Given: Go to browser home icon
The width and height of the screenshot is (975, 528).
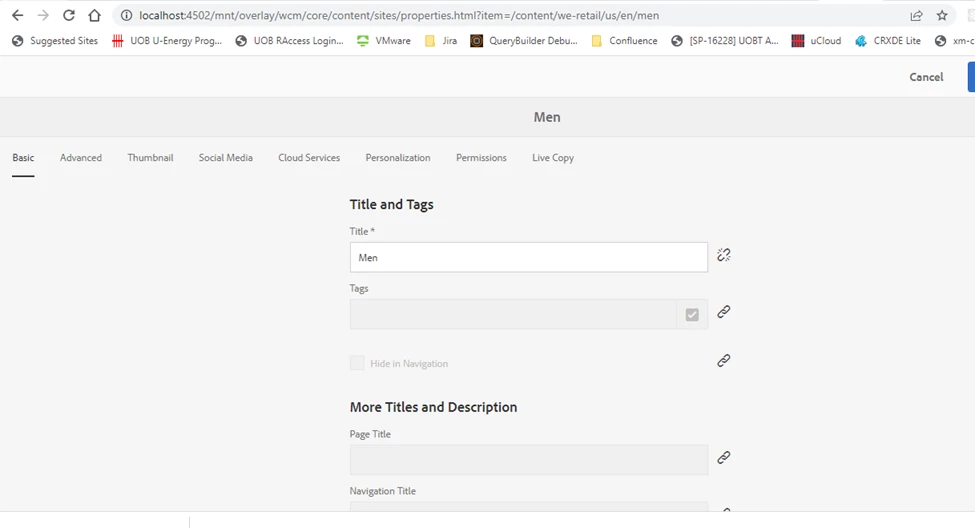Looking at the screenshot, I should point(94,16).
